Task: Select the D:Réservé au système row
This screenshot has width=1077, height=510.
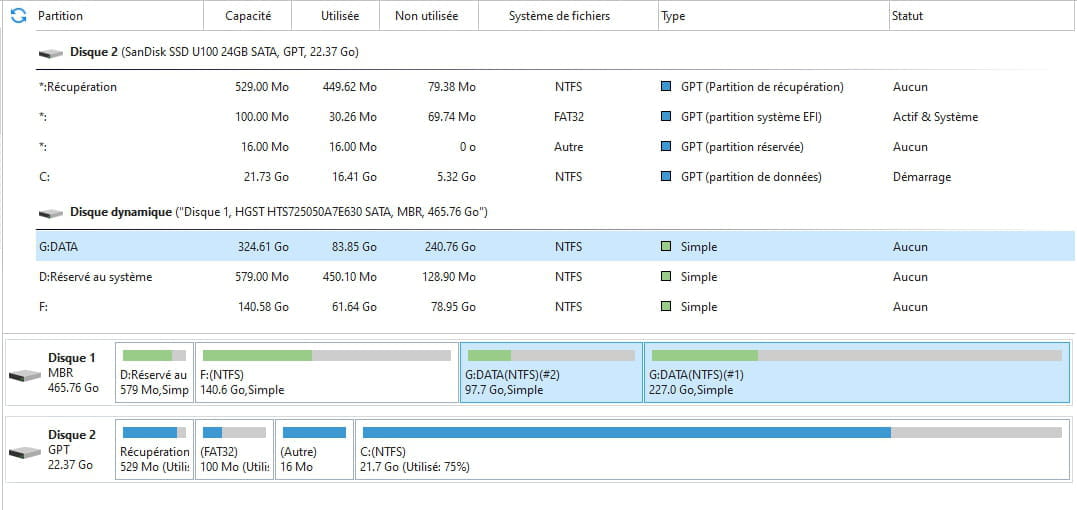Action: coord(555,277)
